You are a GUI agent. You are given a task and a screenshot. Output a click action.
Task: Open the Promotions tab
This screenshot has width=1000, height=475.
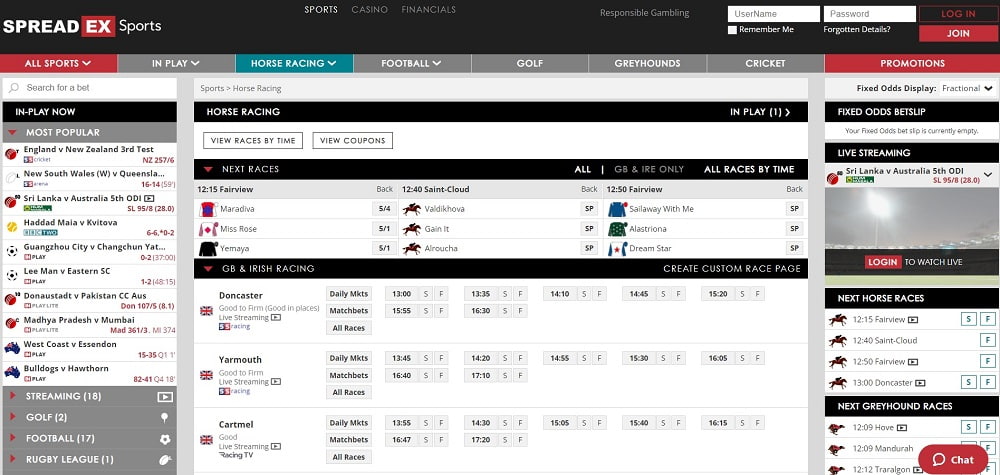click(x=912, y=63)
